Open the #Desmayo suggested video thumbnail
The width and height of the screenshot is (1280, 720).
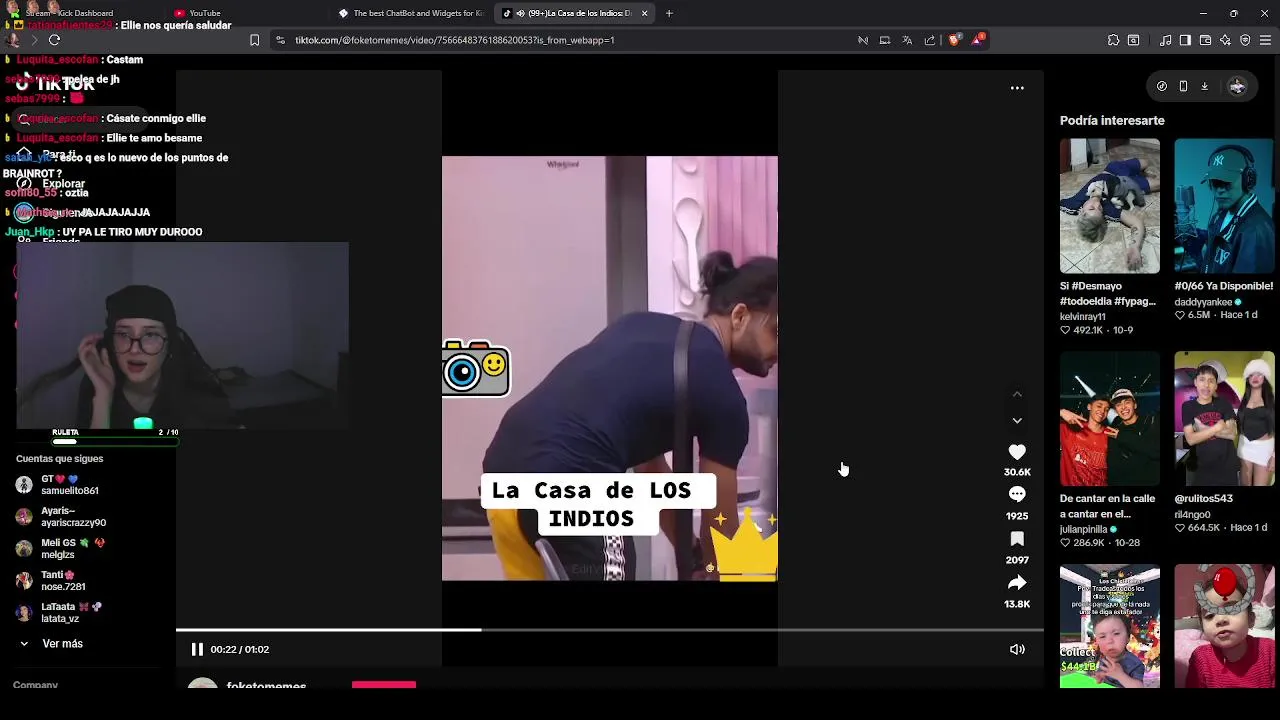coord(1110,206)
